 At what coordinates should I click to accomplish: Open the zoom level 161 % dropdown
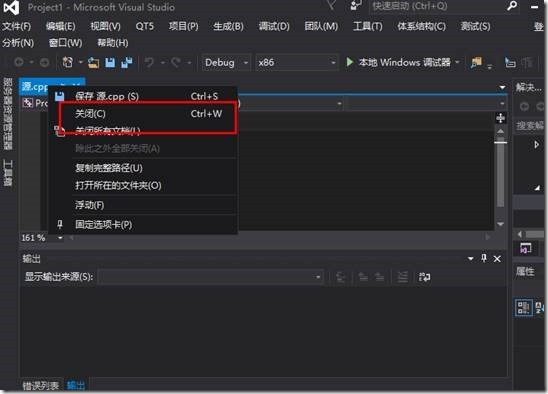60,238
